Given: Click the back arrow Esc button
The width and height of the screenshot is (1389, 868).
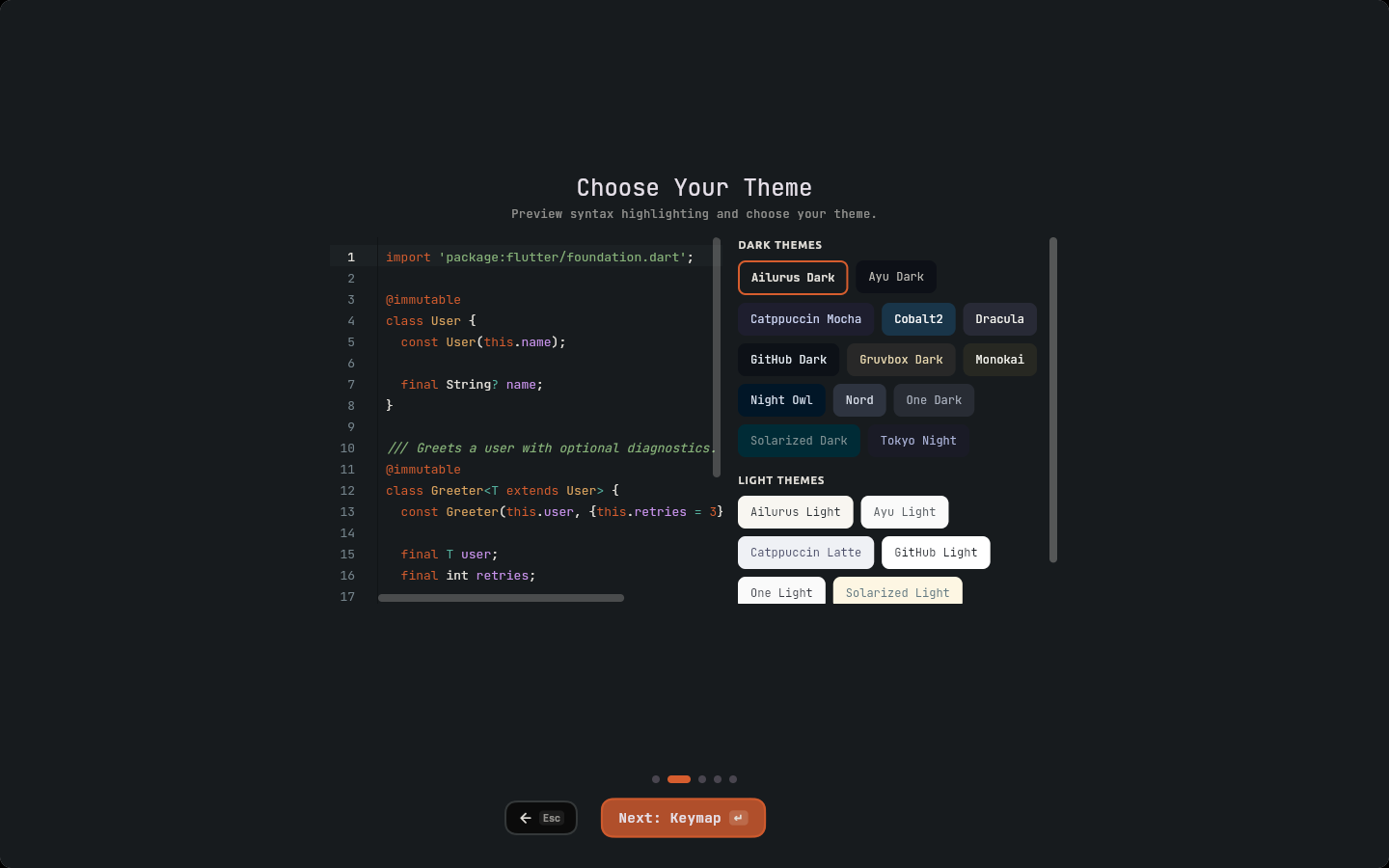Looking at the screenshot, I should [x=541, y=818].
